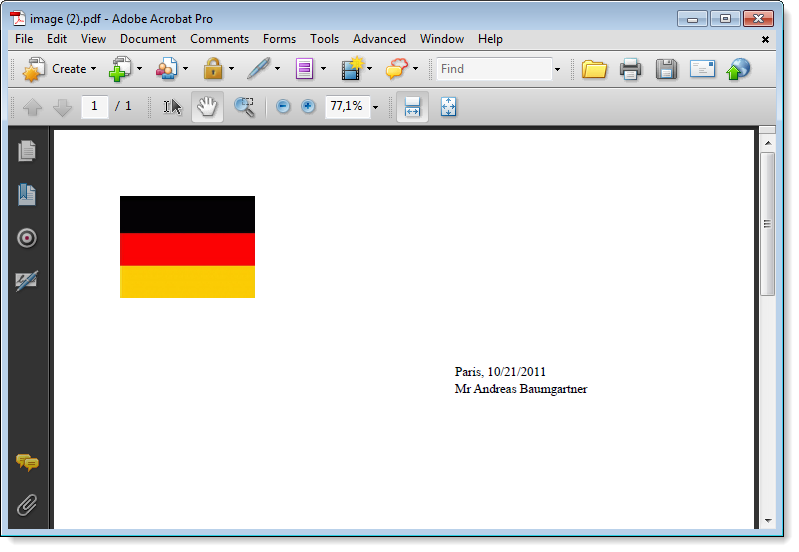
Task: Click the 77,1% zoom value field
Action: tap(347, 107)
